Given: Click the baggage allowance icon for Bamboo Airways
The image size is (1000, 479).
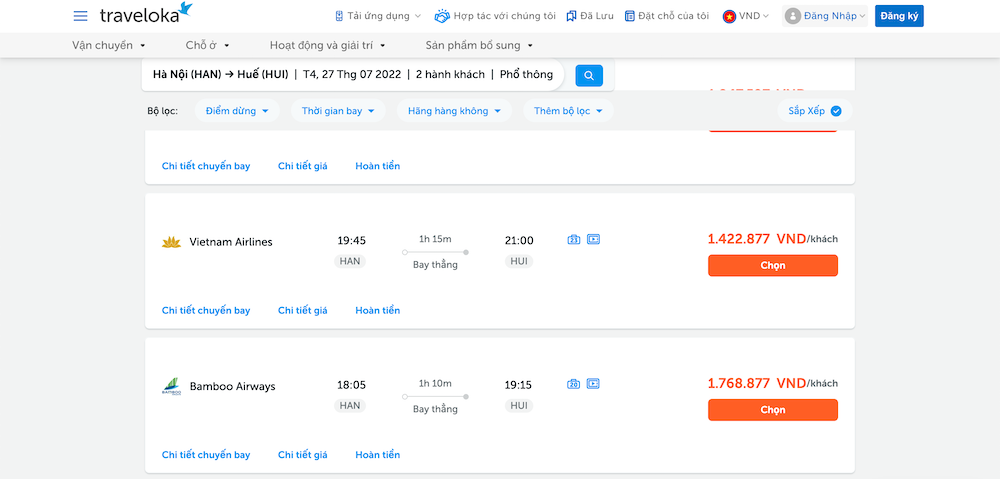Looking at the screenshot, I should (574, 384).
